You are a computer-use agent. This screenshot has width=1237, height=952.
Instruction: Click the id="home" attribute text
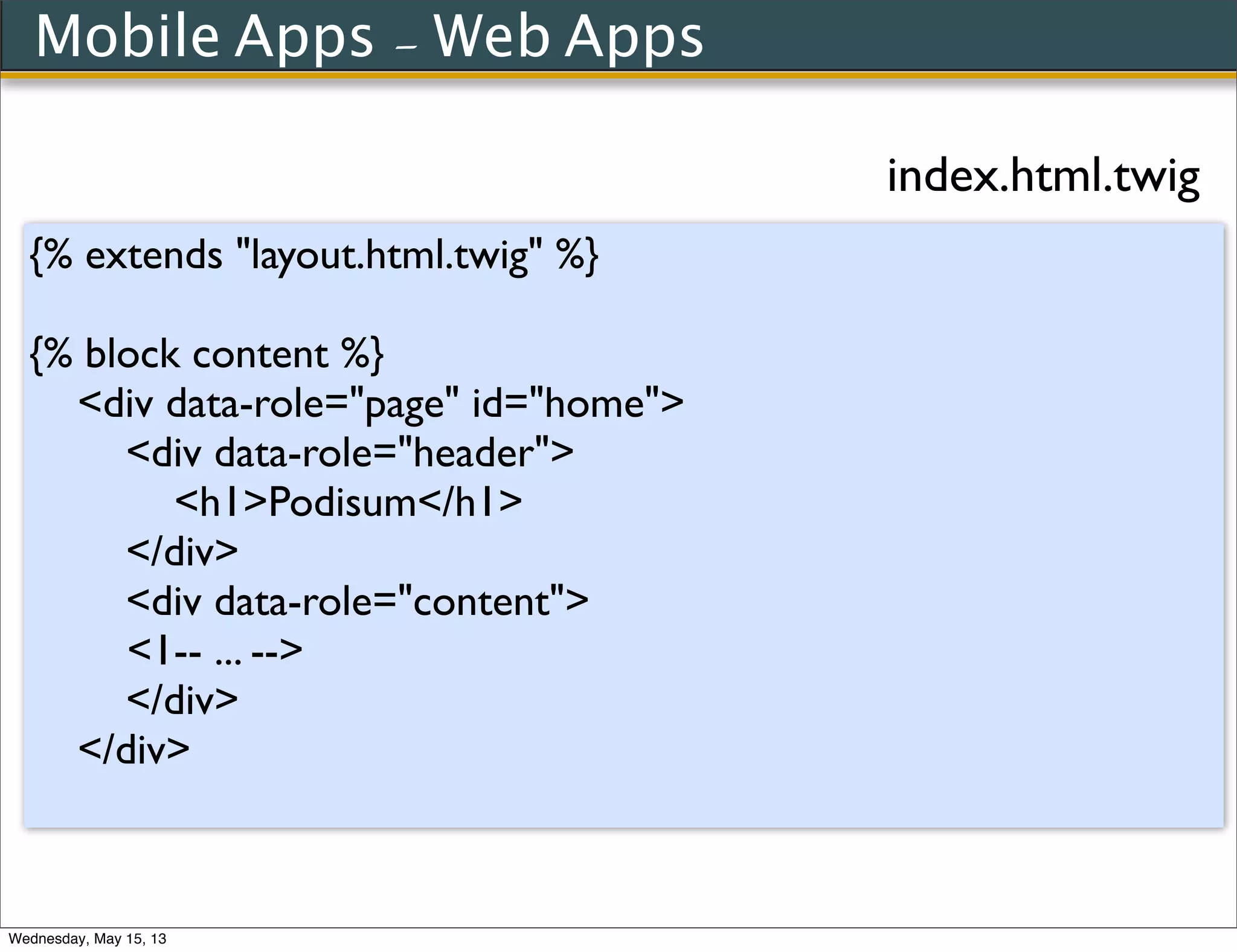click(x=566, y=404)
